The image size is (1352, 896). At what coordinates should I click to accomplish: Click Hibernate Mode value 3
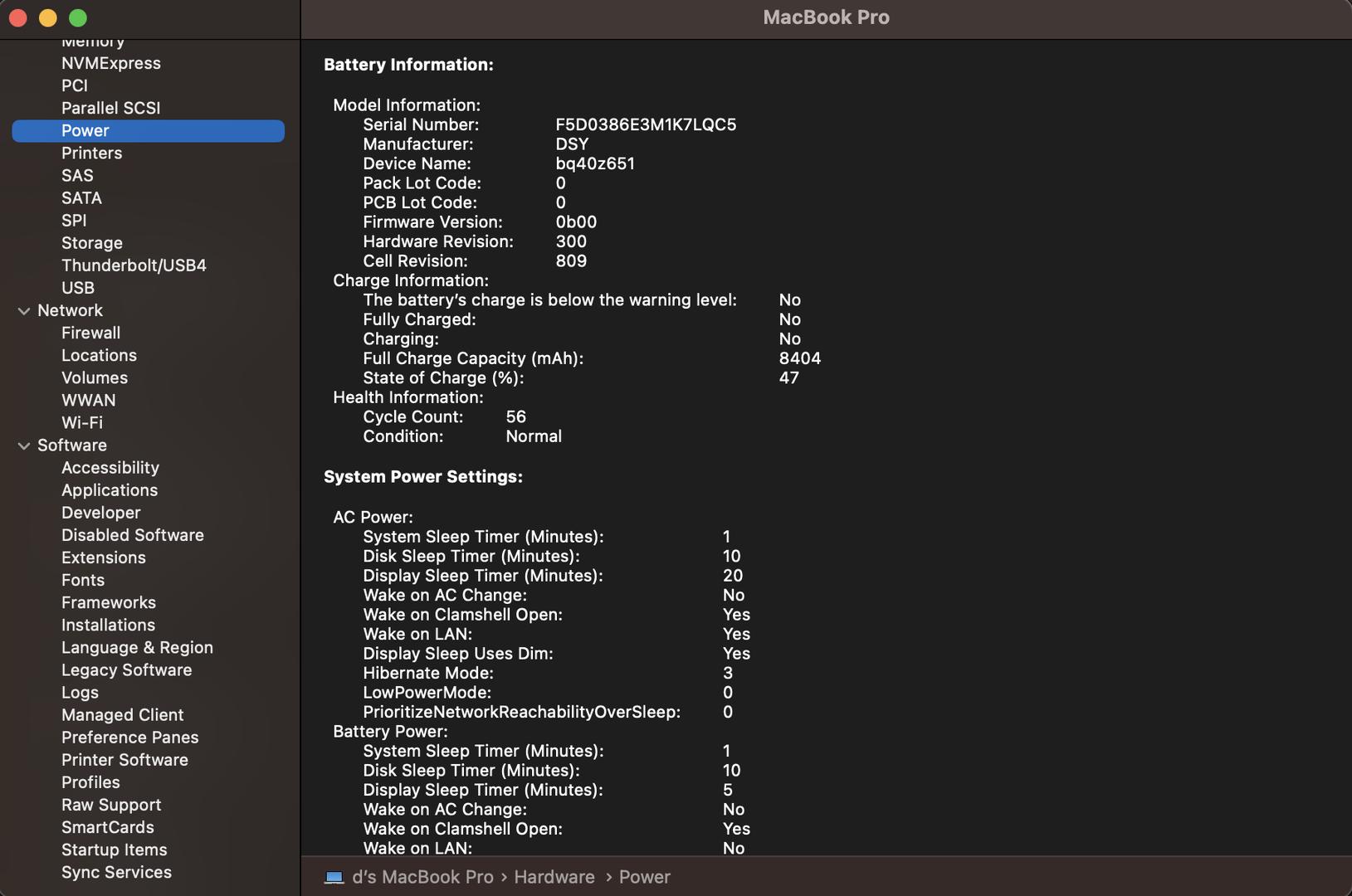(728, 673)
